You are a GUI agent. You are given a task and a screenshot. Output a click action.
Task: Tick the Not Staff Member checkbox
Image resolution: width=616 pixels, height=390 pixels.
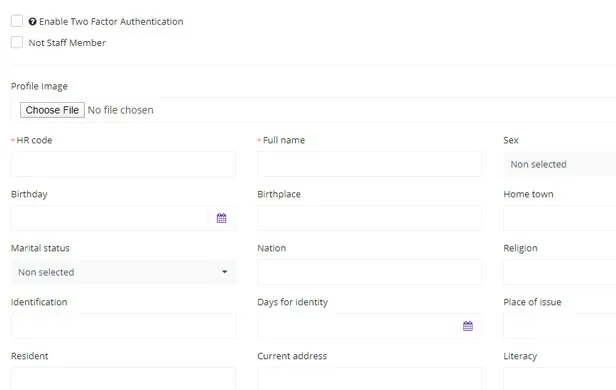tap(17, 42)
